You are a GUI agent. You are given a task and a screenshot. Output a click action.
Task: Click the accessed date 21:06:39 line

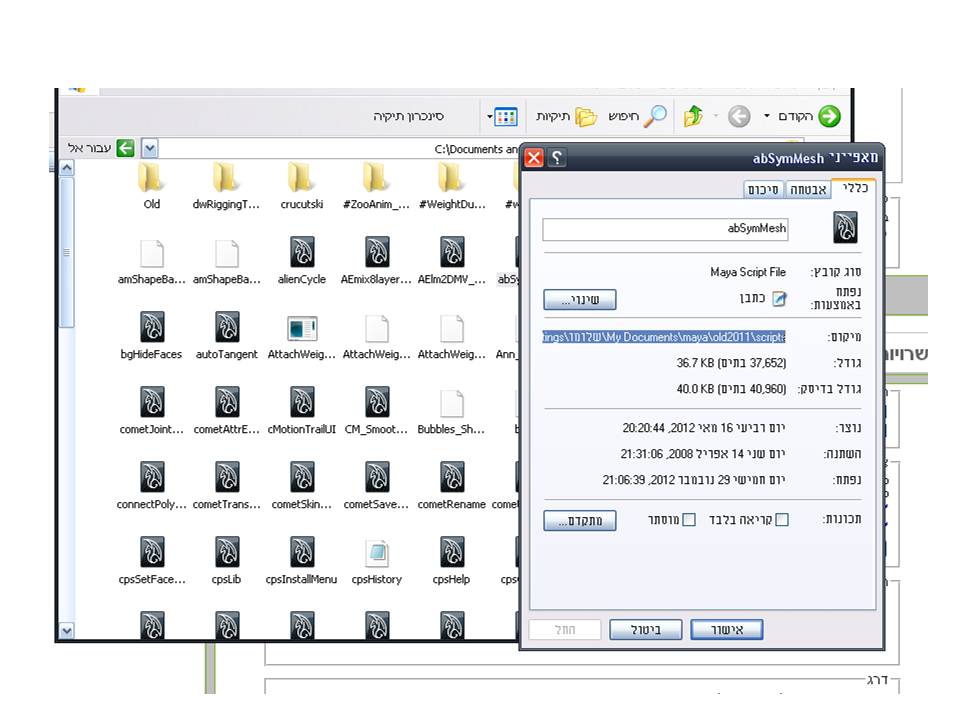(x=694, y=479)
